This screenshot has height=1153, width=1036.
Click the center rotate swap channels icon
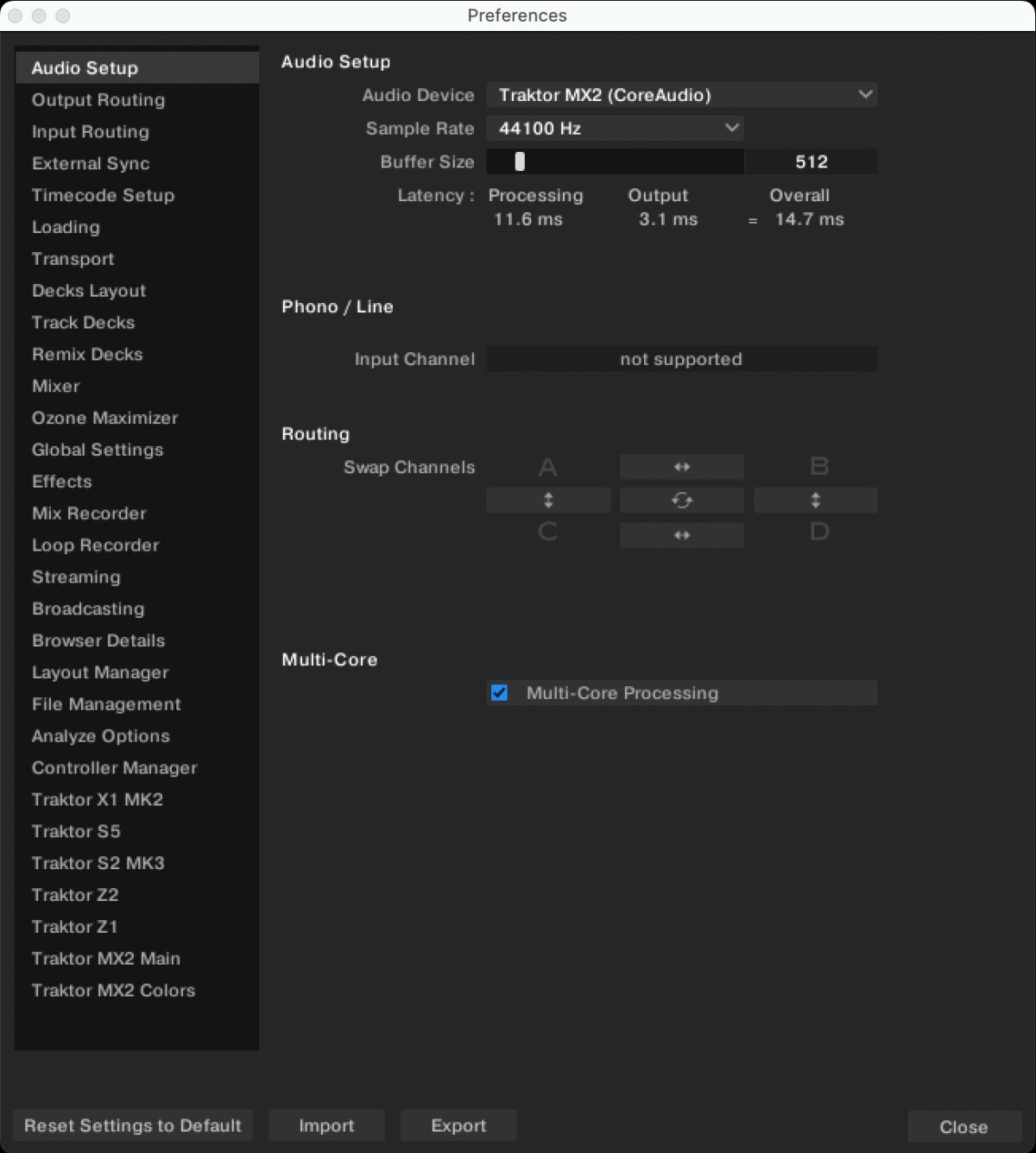tap(681, 500)
